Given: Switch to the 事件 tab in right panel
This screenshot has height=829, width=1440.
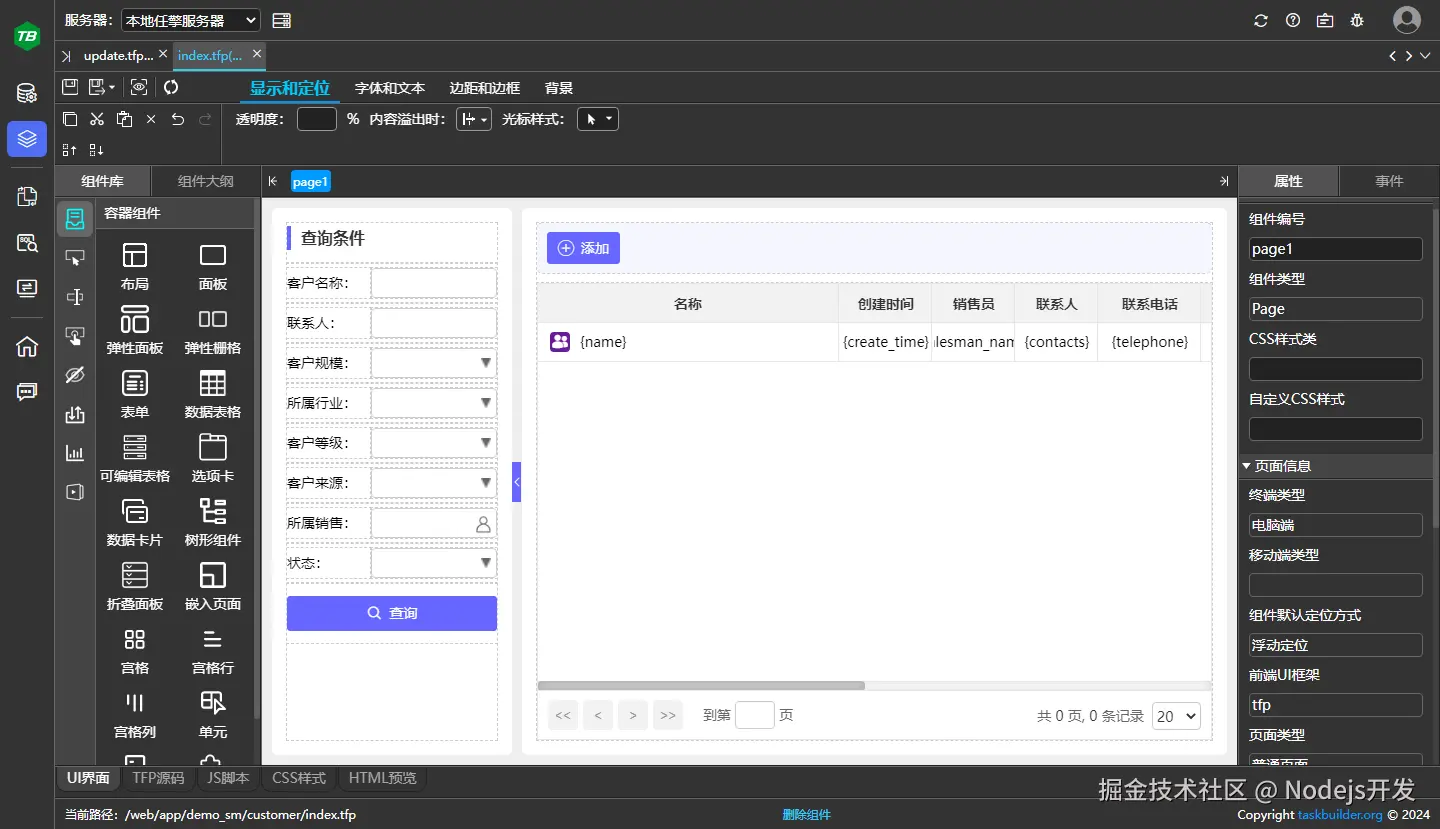Looking at the screenshot, I should [x=1388, y=181].
